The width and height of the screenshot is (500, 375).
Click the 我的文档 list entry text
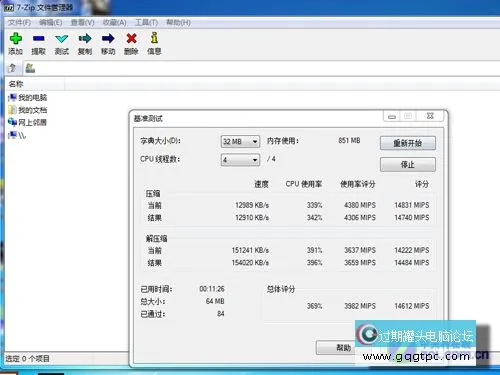coord(33,110)
